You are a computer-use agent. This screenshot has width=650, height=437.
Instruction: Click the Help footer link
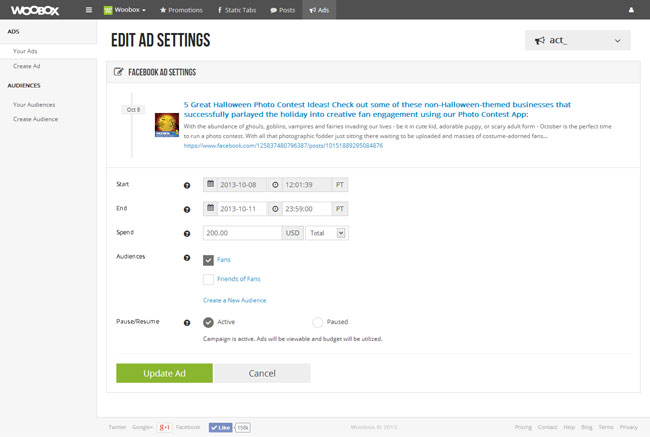(x=569, y=427)
